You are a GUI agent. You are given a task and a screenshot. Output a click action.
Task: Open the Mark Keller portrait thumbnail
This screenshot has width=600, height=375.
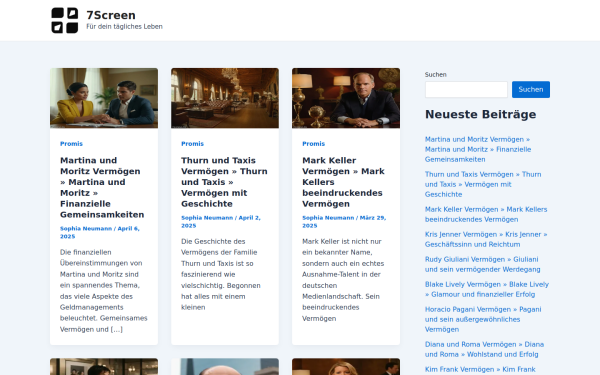pos(346,98)
